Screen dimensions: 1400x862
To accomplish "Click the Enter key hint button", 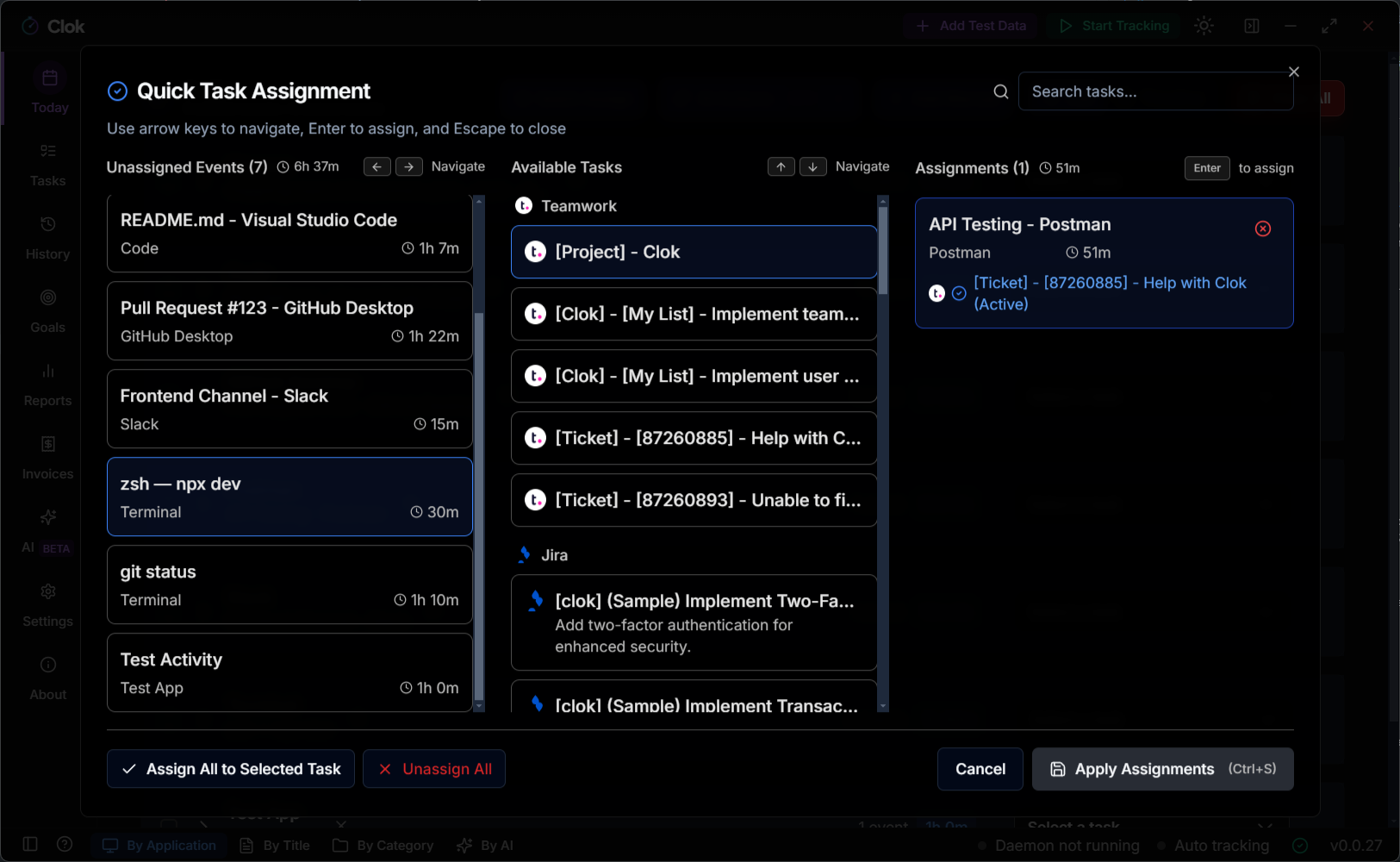I will pos(1207,168).
